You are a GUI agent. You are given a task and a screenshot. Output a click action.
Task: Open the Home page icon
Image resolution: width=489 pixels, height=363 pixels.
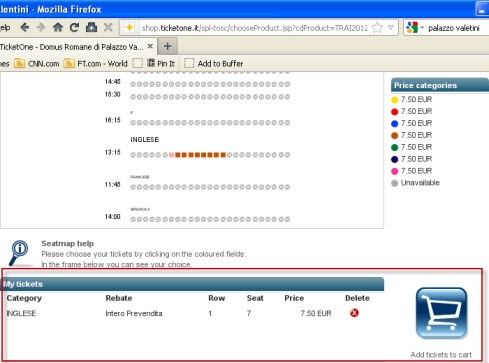click(58, 27)
